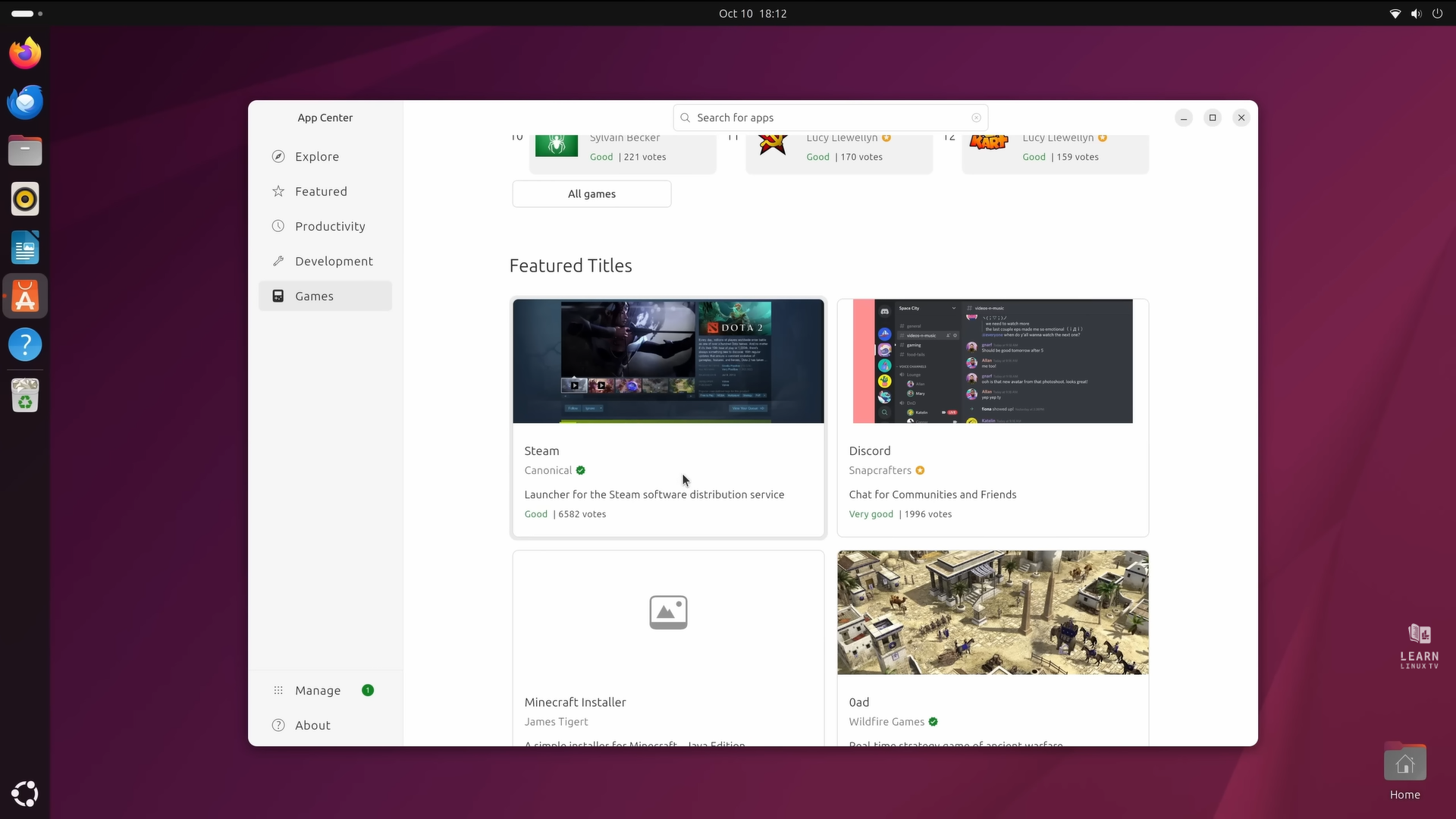Open the Trash in the dock

pyautogui.click(x=25, y=395)
